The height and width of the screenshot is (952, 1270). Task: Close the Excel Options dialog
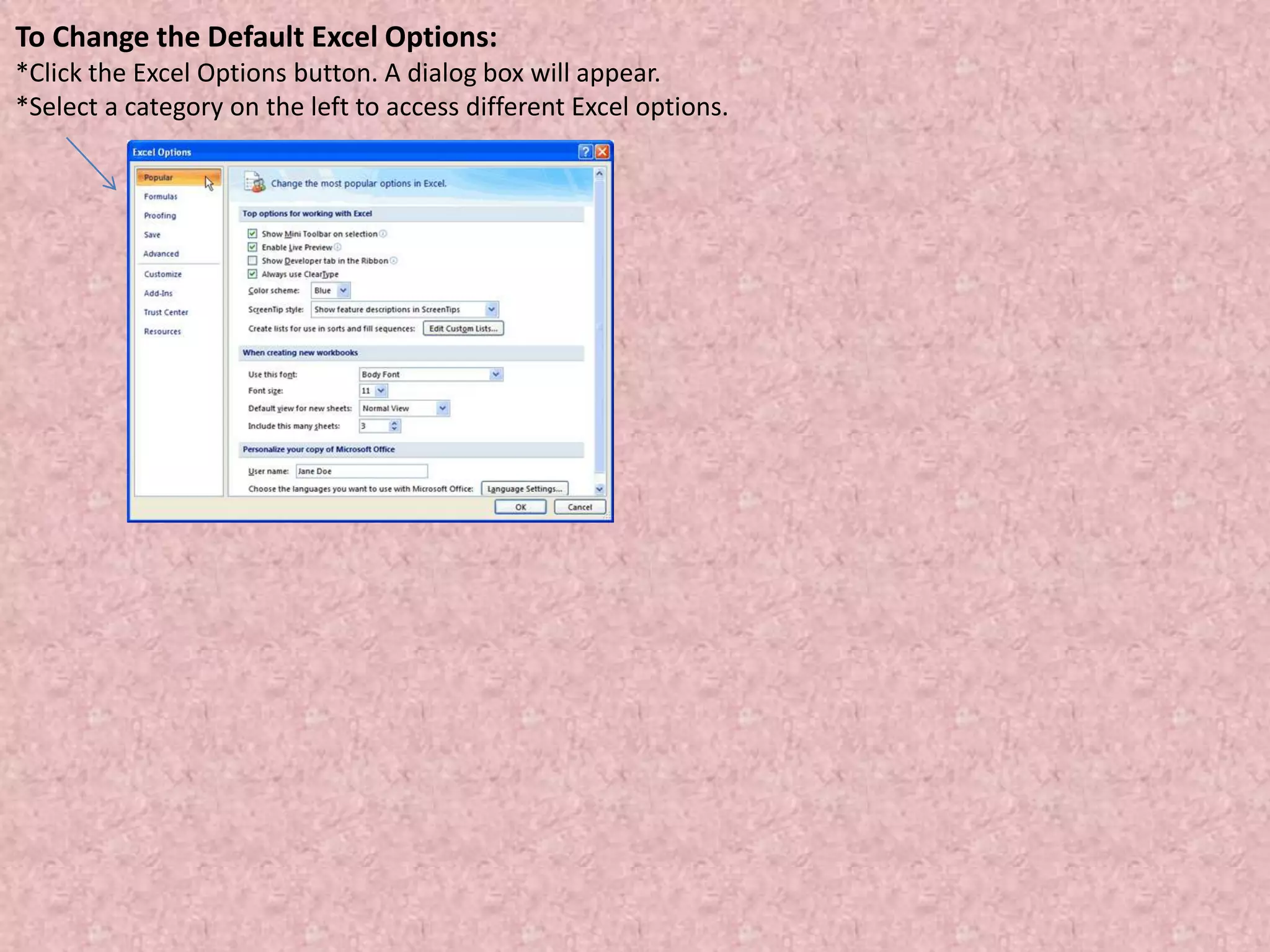(x=602, y=152)
